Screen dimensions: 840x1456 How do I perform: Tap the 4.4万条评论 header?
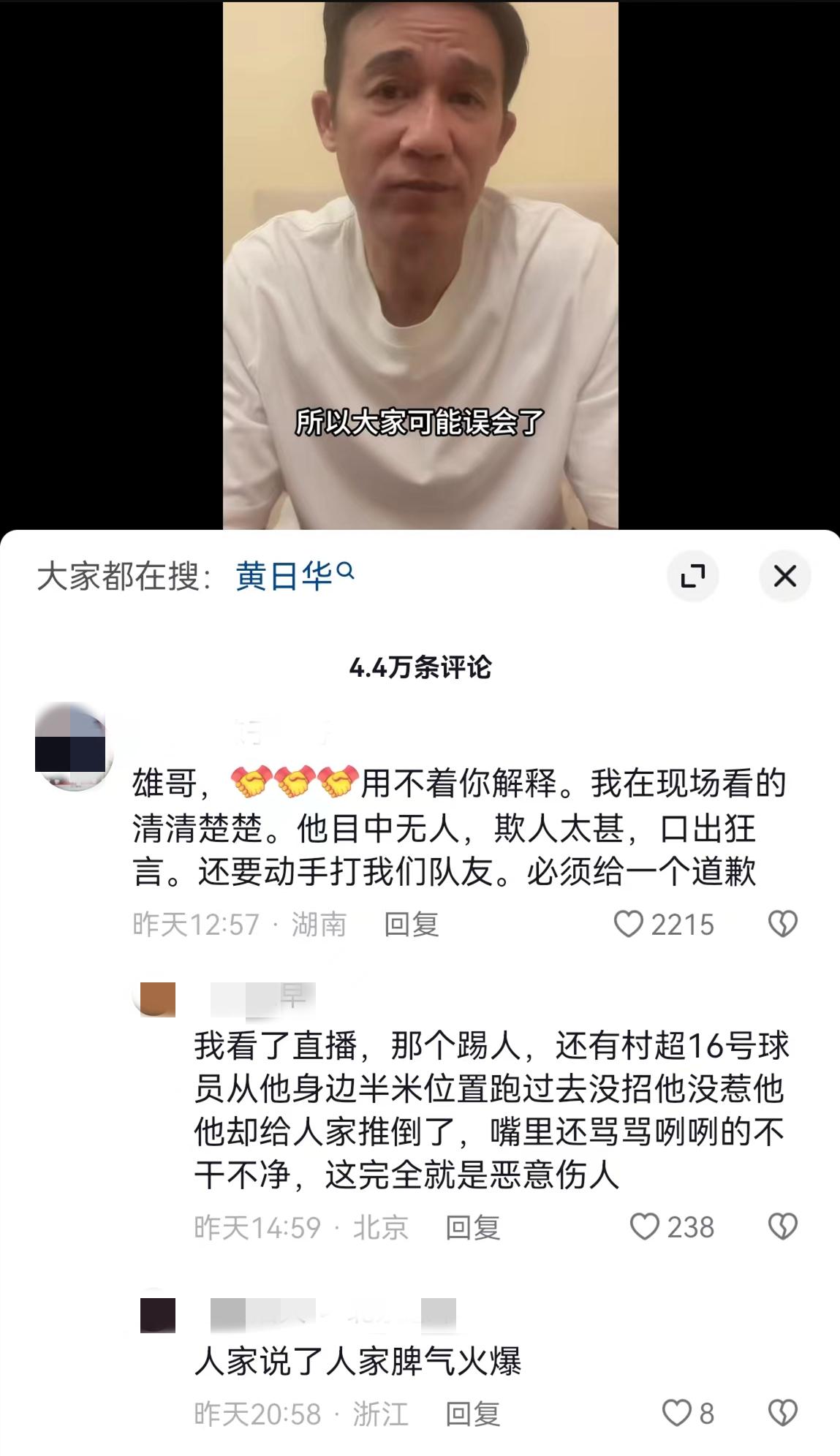pos(420,667)
